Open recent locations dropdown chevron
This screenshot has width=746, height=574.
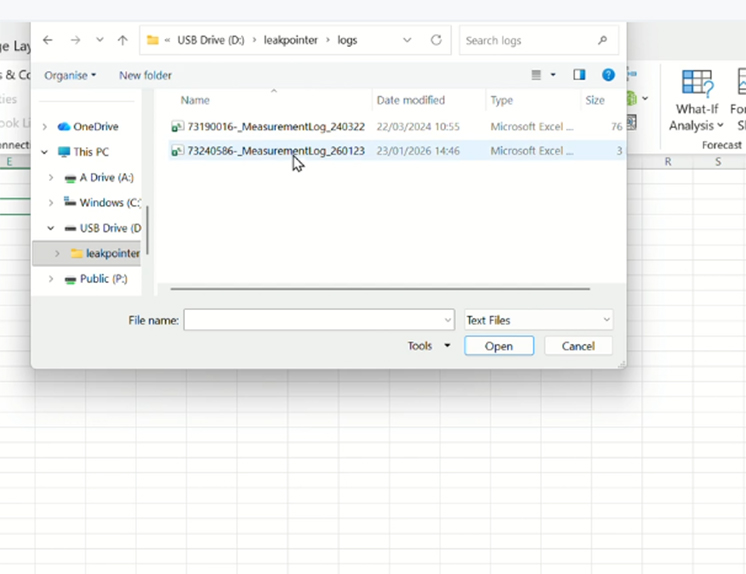99,40
